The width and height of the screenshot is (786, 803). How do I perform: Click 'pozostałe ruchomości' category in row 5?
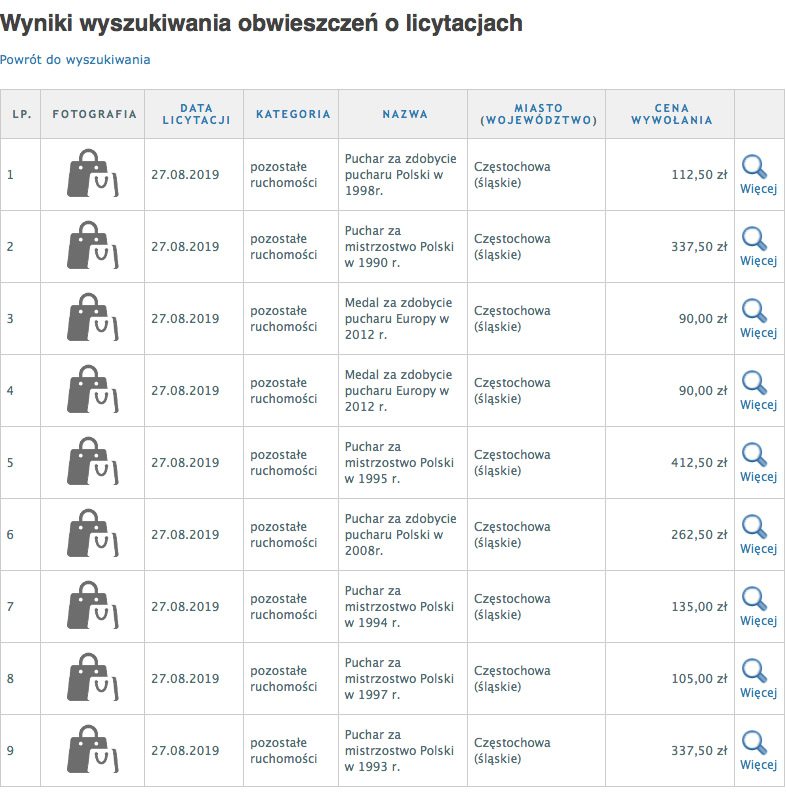tap(283, 462)
